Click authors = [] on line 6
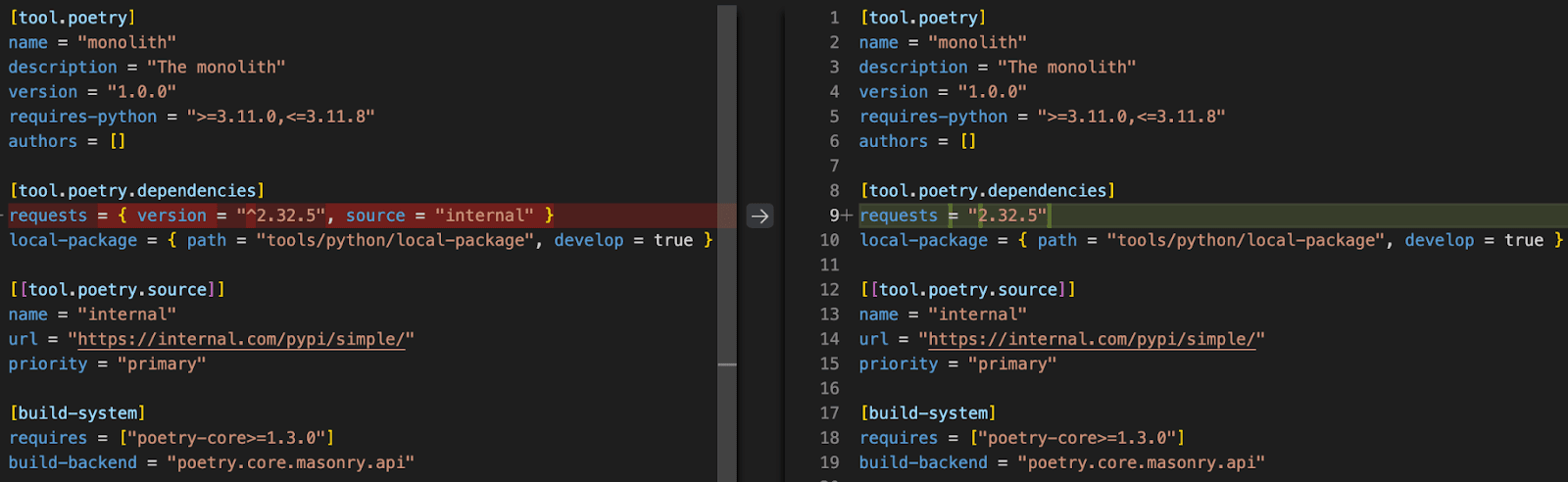This screenshot has width=1568, height=482. tap(918, 141)
